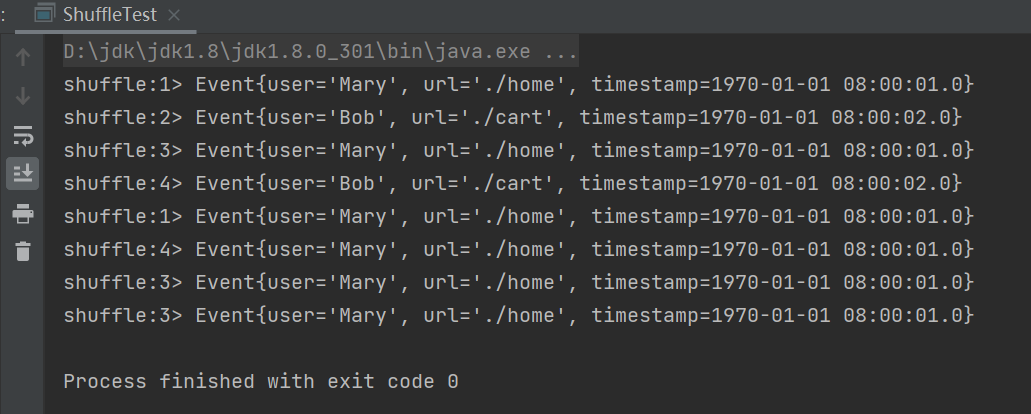Switch to the ShuffleTest tab

108,15
